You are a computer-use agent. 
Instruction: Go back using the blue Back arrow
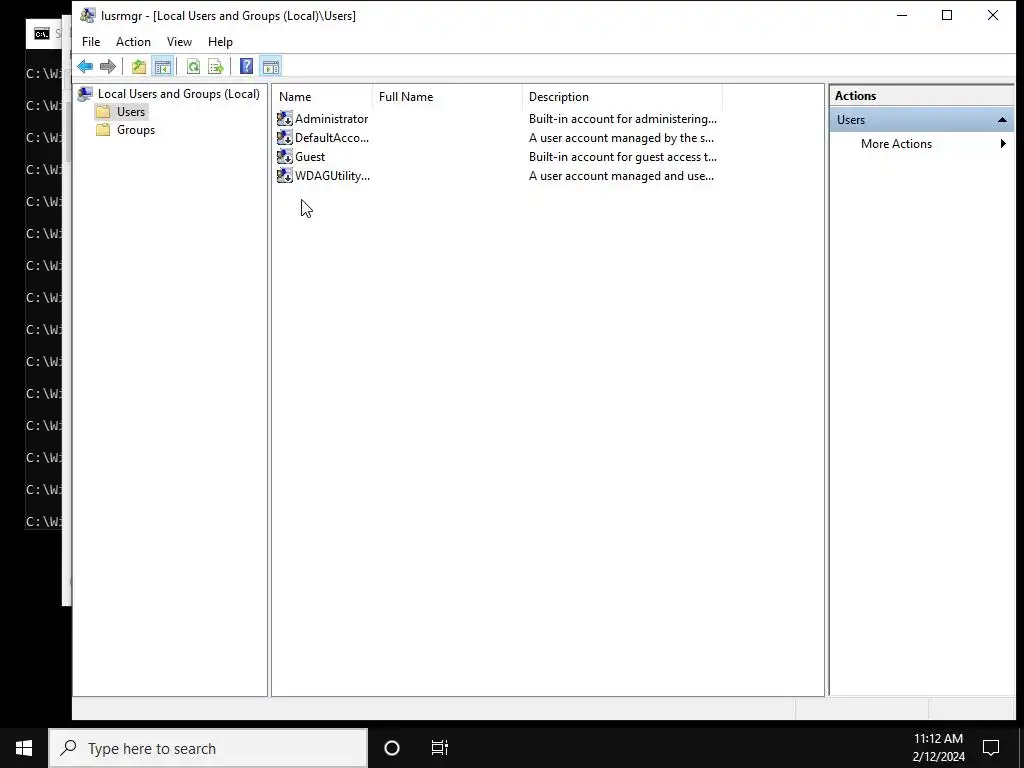pyautogui.click(x=85, y=67)
